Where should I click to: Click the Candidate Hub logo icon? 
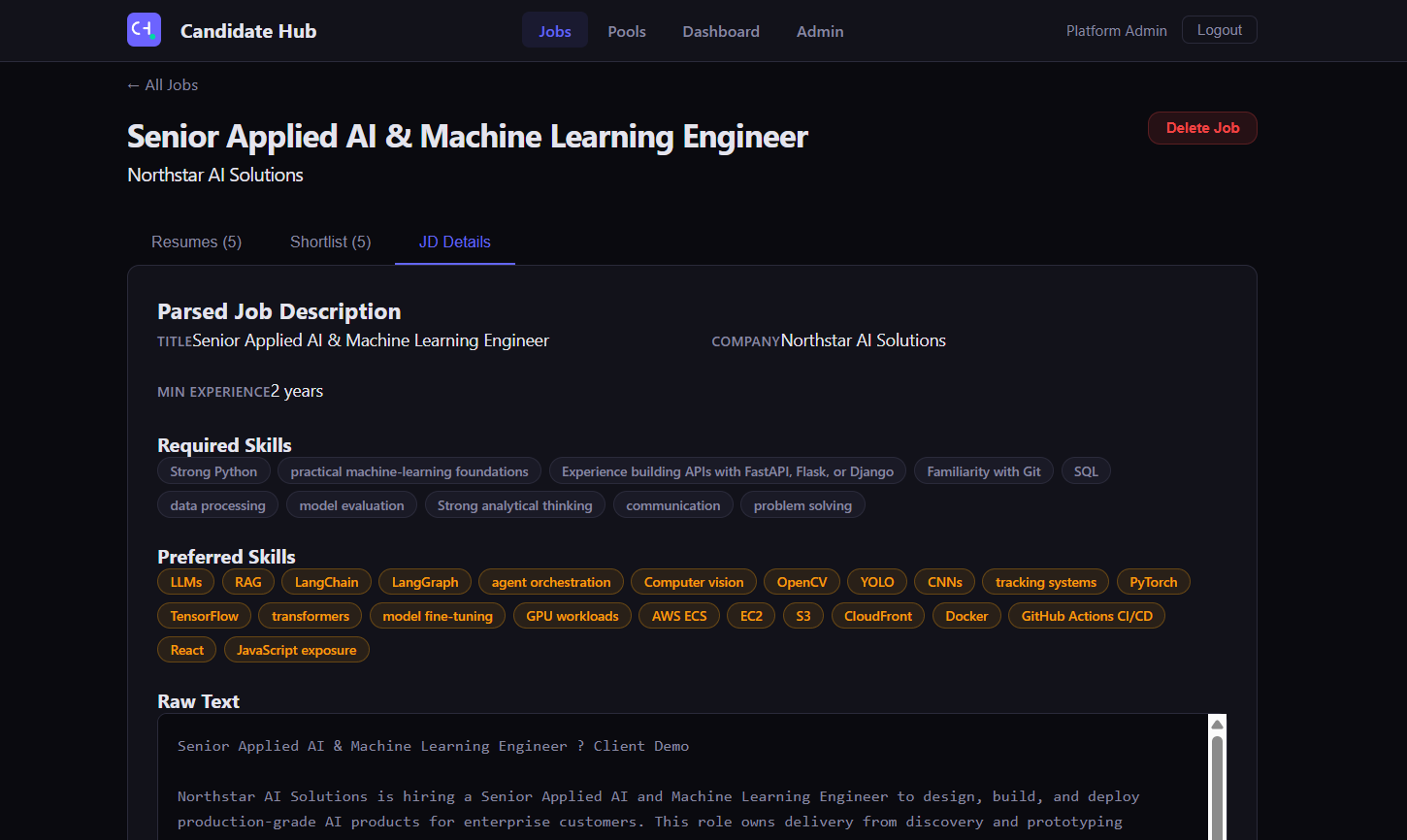(x=144, y=30)
